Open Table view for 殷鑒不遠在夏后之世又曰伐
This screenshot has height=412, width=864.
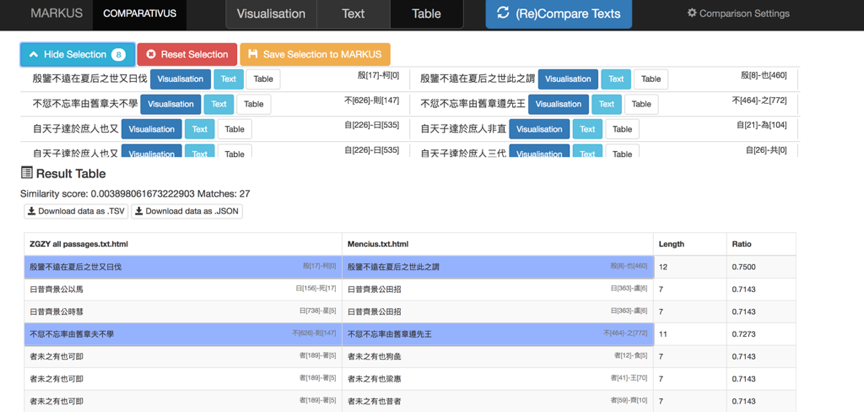(263, 79)
